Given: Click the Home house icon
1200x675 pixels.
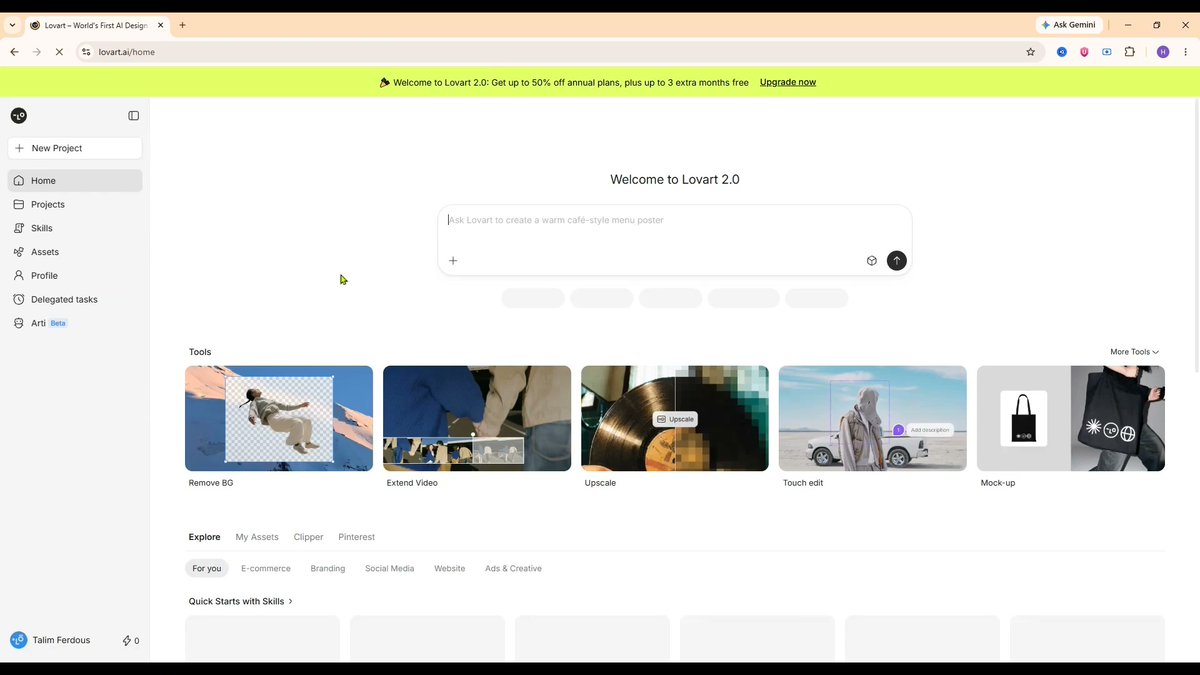Looking at the screenshot, I should [x=19, y=181].
